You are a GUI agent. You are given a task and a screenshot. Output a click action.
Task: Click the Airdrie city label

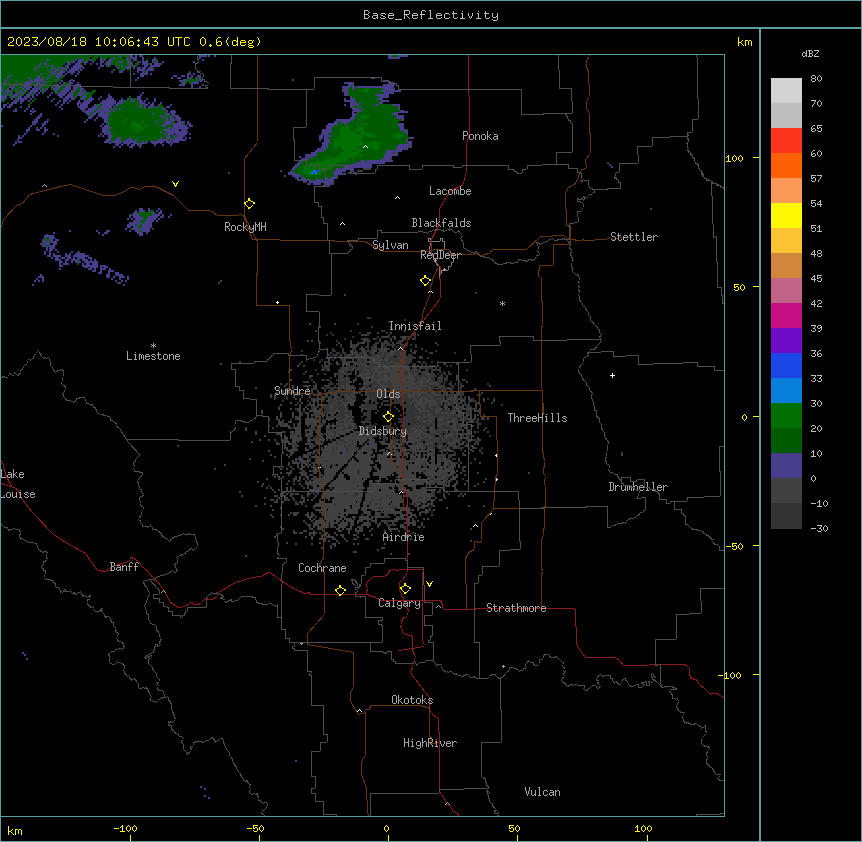404,537
